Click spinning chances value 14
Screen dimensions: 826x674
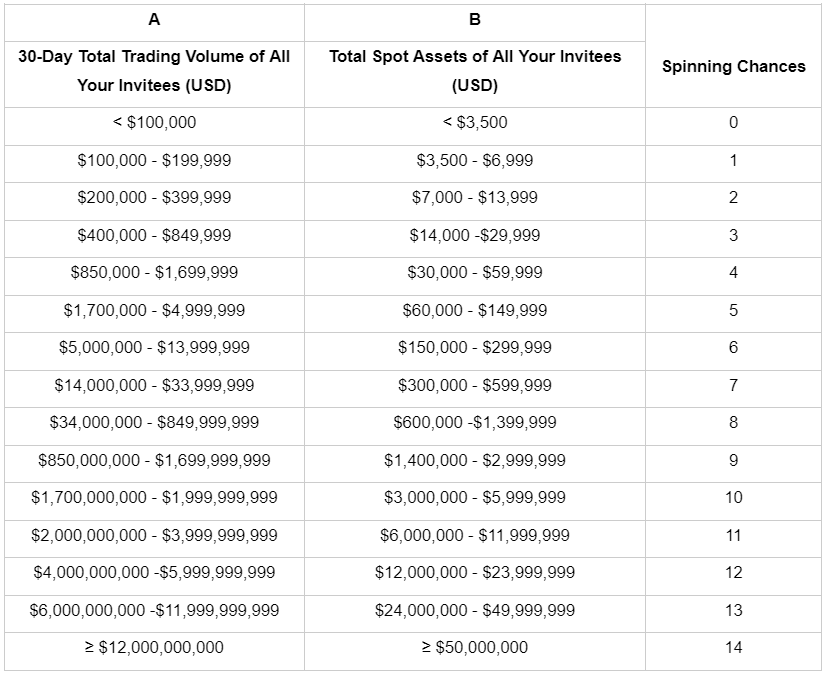pyautogui.click(x=733, y=648)
